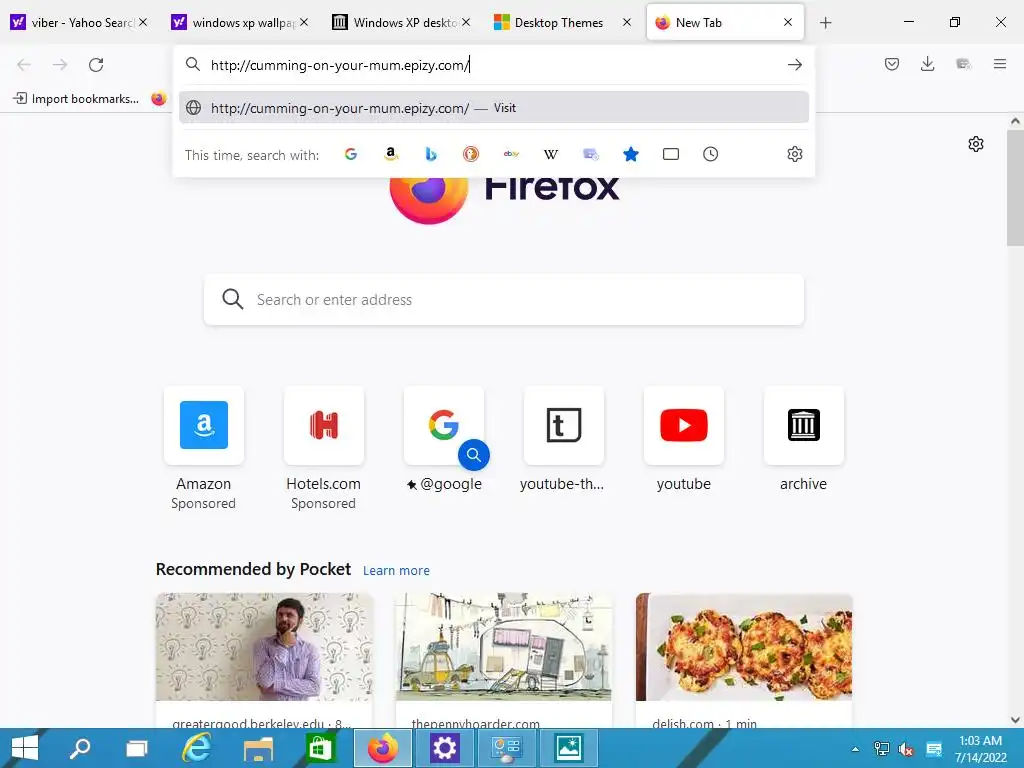Reload the current page

[96, 65]
